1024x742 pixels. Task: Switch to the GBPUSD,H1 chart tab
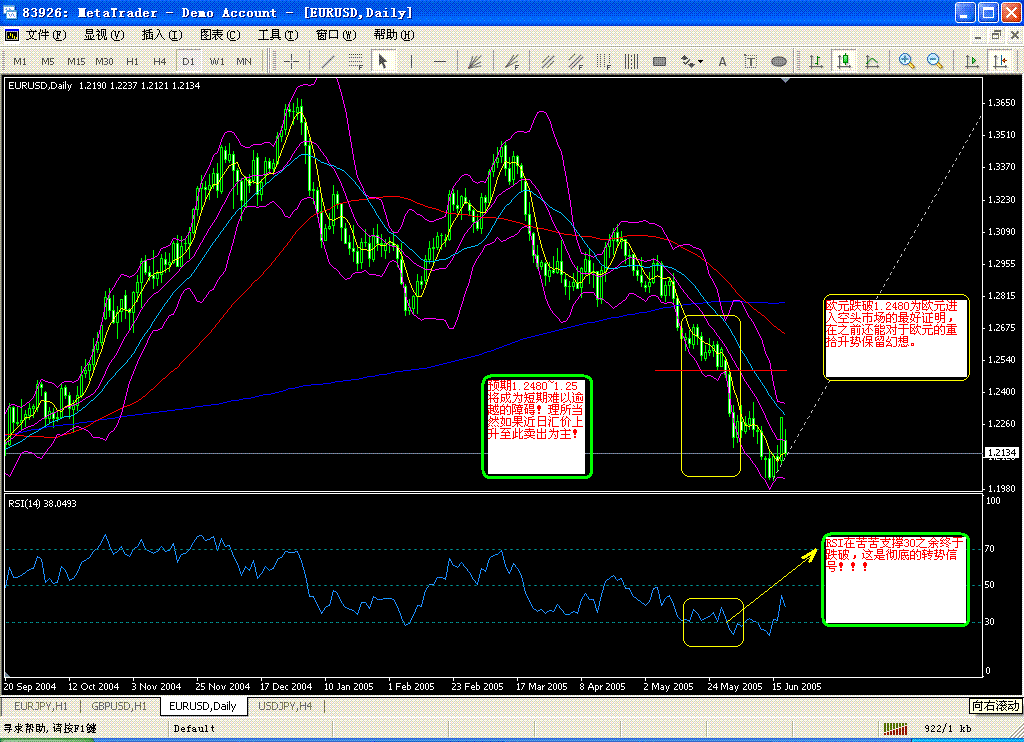[x=119, y=706]
